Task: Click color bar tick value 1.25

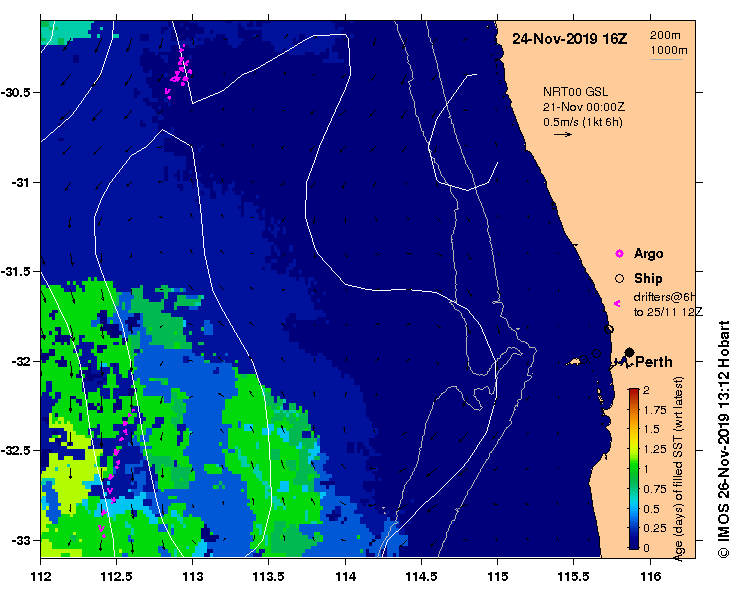Action: (x=655, y=449)
